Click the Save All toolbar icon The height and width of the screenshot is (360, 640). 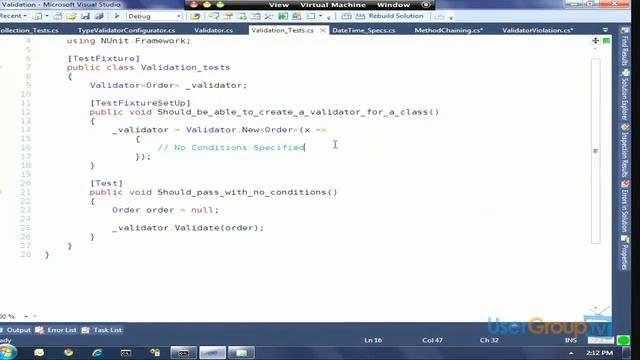99,16
